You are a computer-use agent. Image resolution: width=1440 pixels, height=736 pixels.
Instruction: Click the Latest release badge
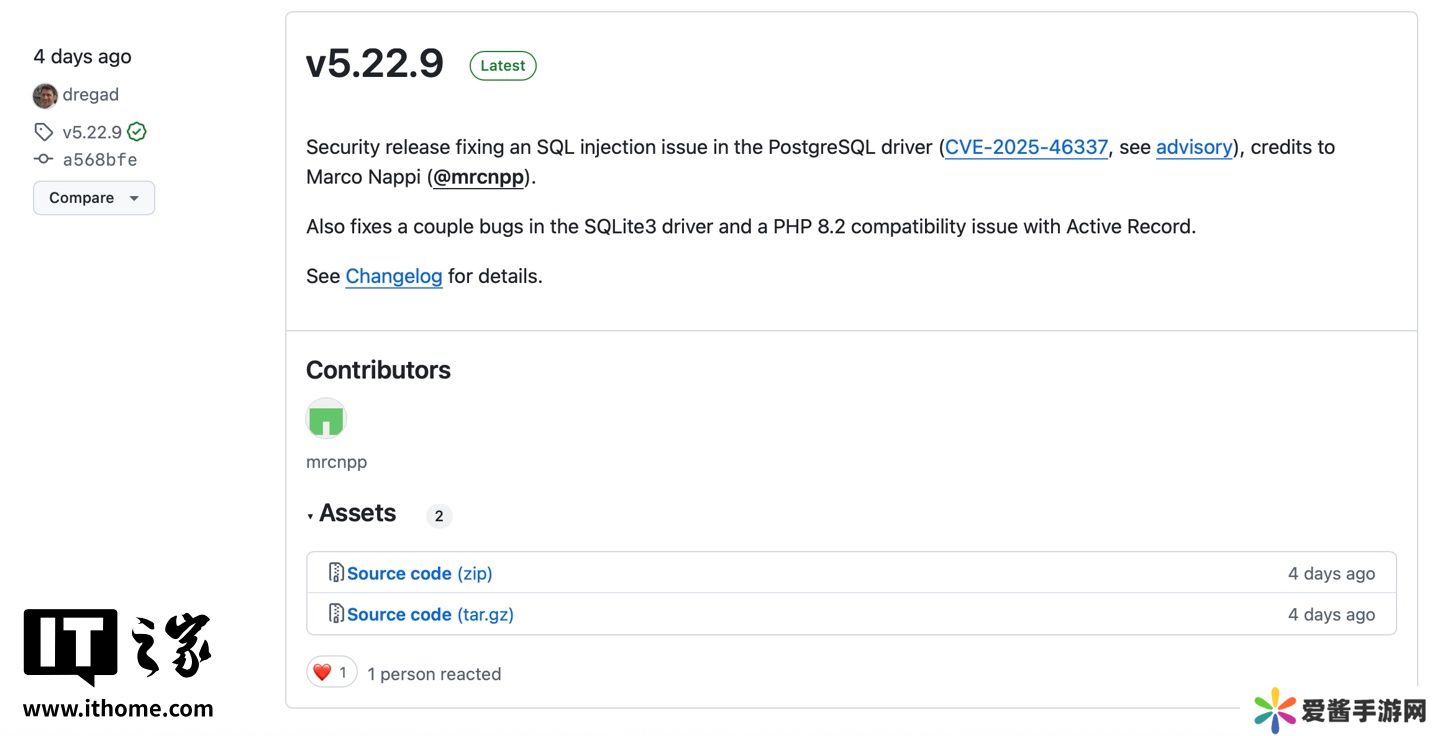click(x=503, y=66)
